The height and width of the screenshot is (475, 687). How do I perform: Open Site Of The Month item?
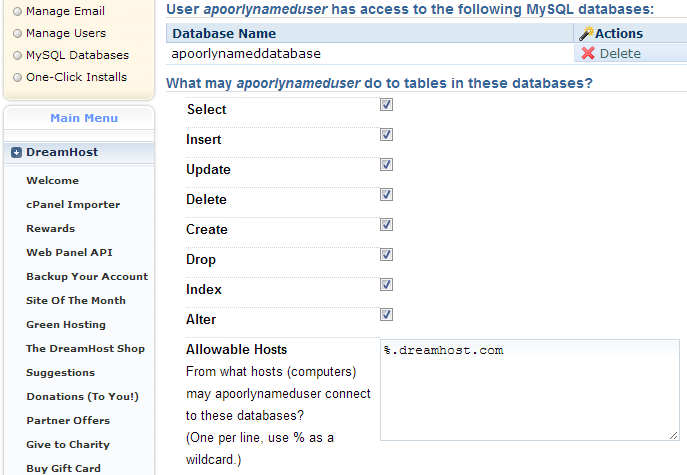point(76,301)
